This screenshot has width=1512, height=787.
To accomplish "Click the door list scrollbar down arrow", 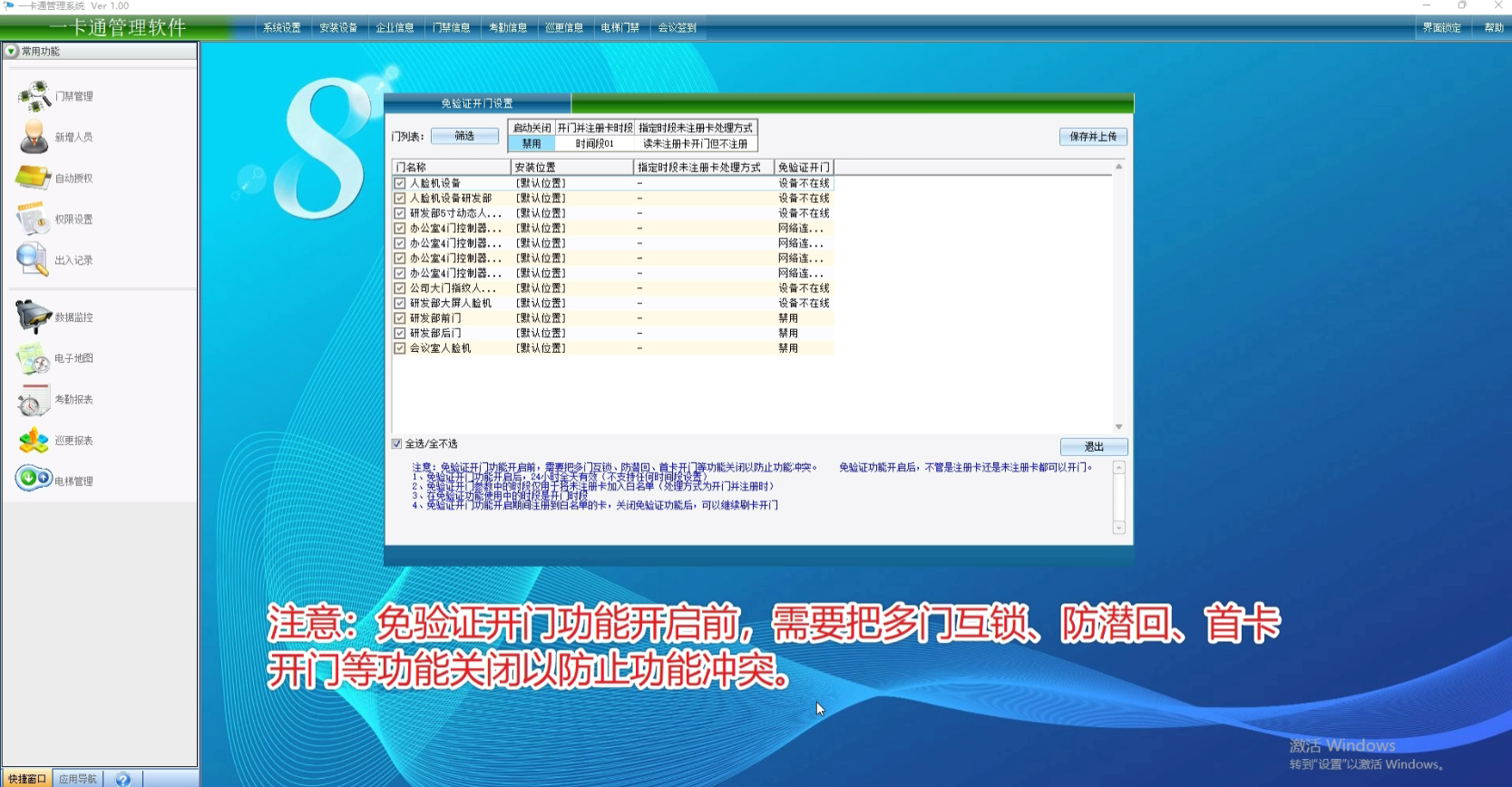I will tap(1119, 427).
